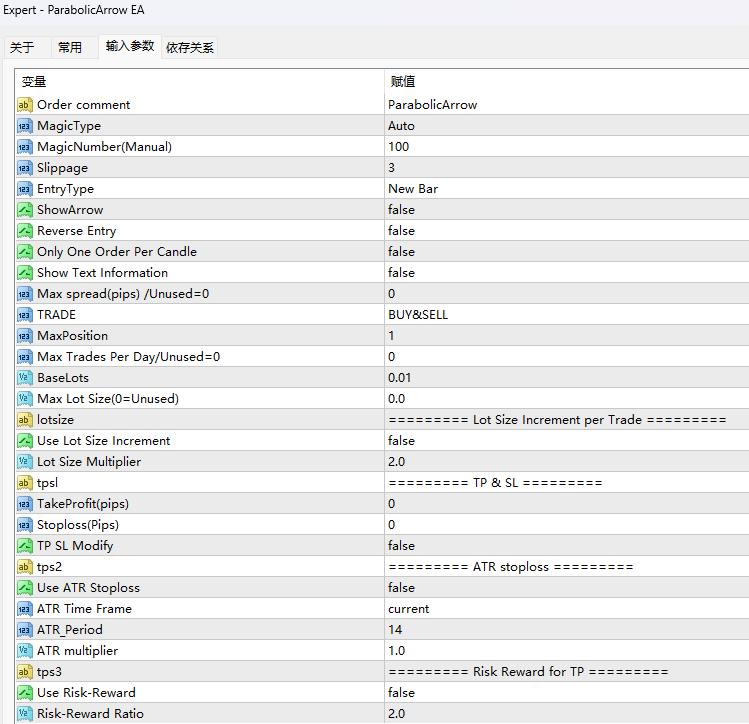This screenshot has height=724, width=749.
Task: Click the double icon next to BaseLots
Action: (25, 378)
